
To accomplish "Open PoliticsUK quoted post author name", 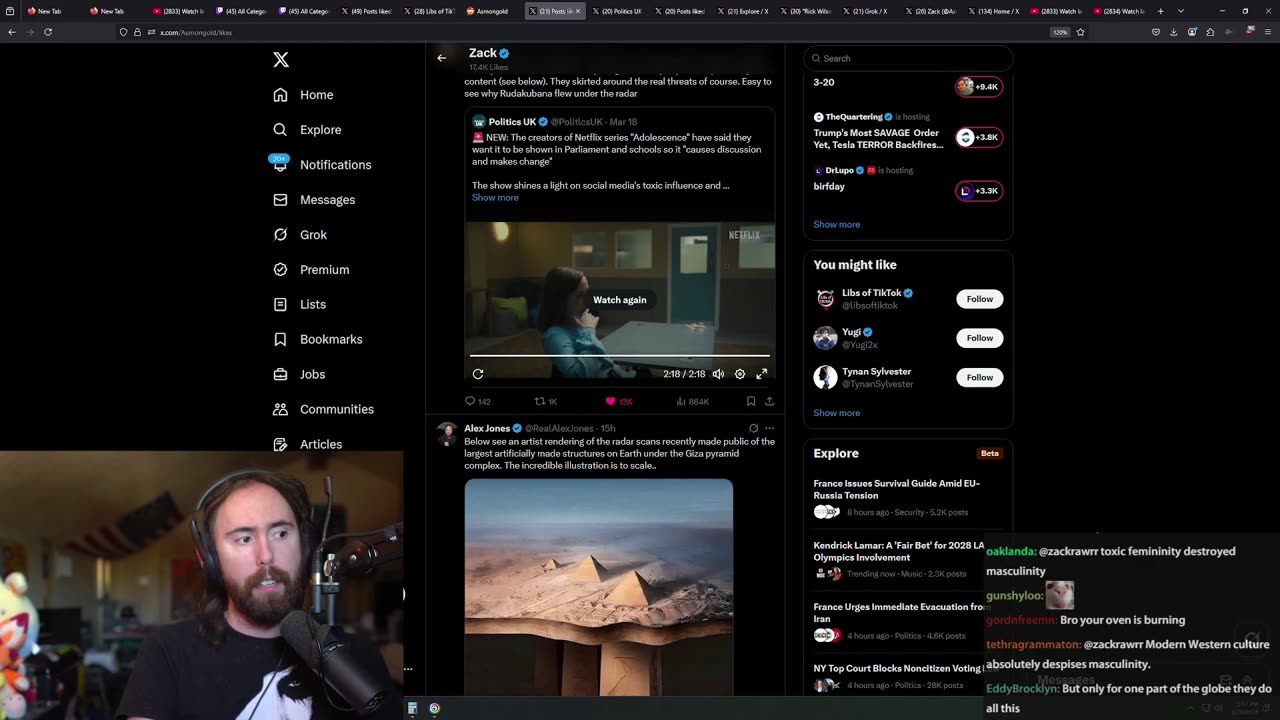I will coord(512,122).
